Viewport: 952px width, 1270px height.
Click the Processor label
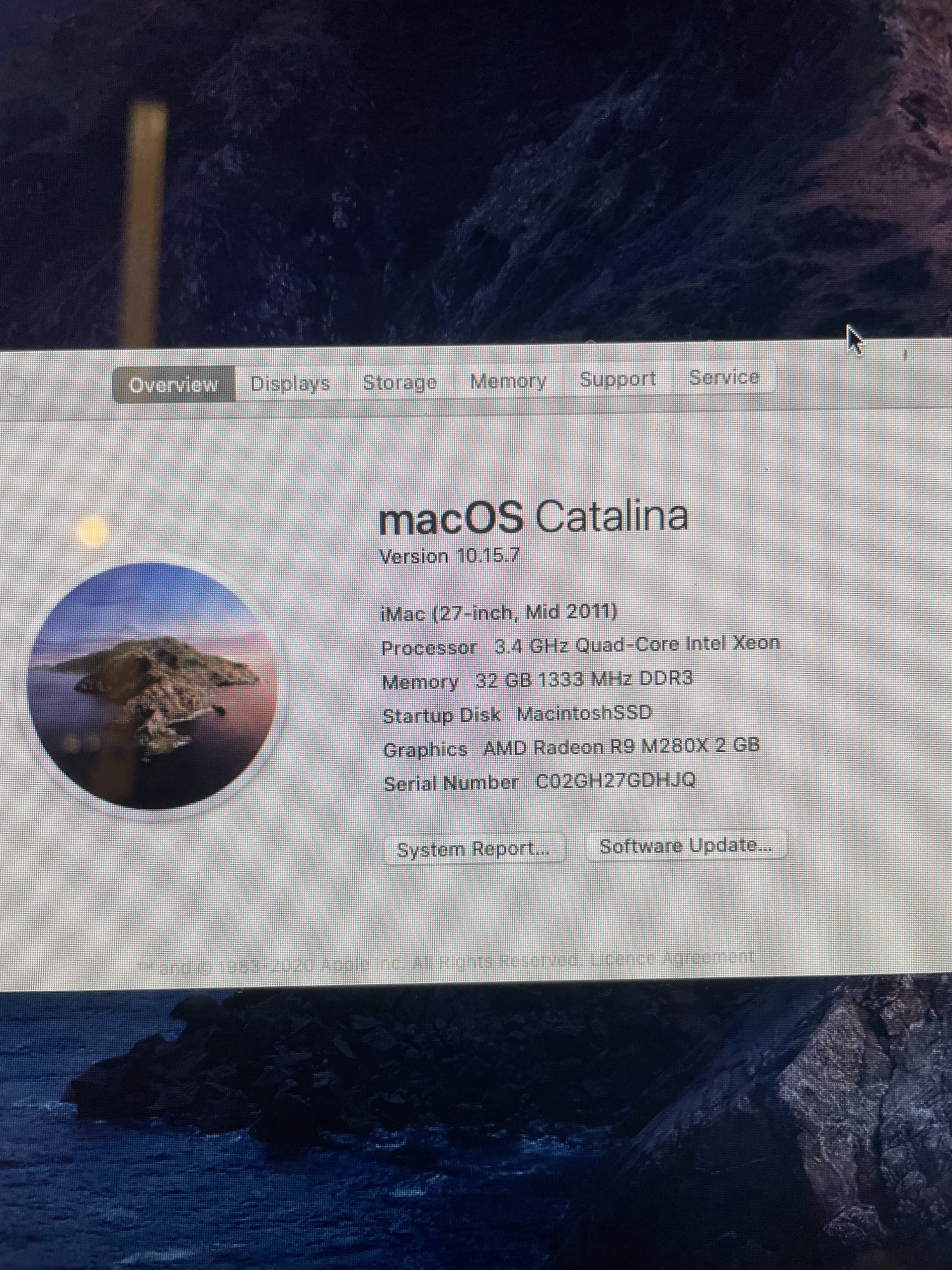pos(429,648)
